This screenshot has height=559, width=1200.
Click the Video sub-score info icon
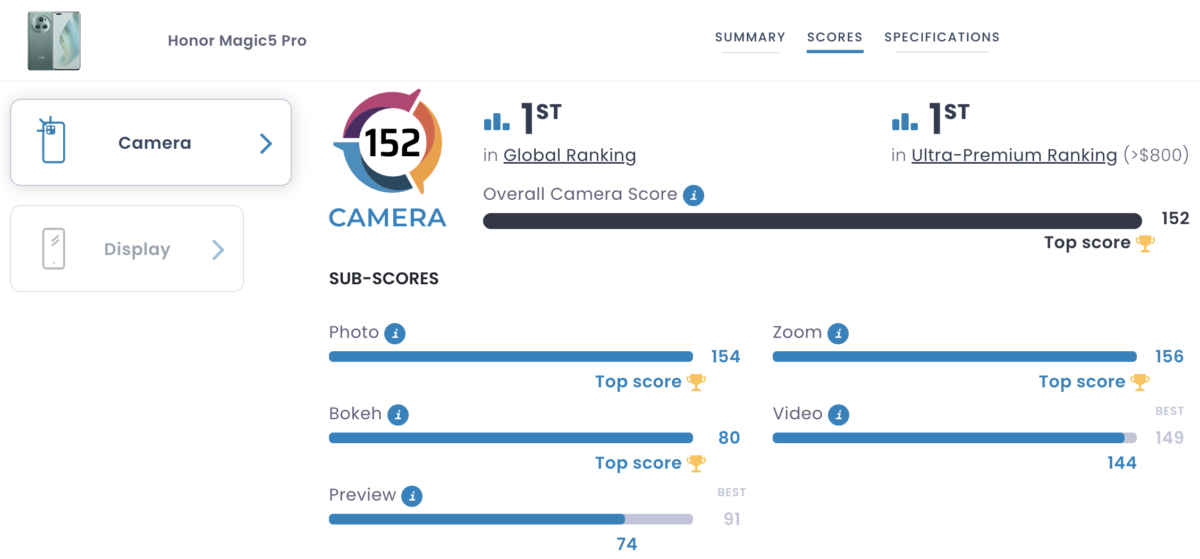(x=839, y=414)
